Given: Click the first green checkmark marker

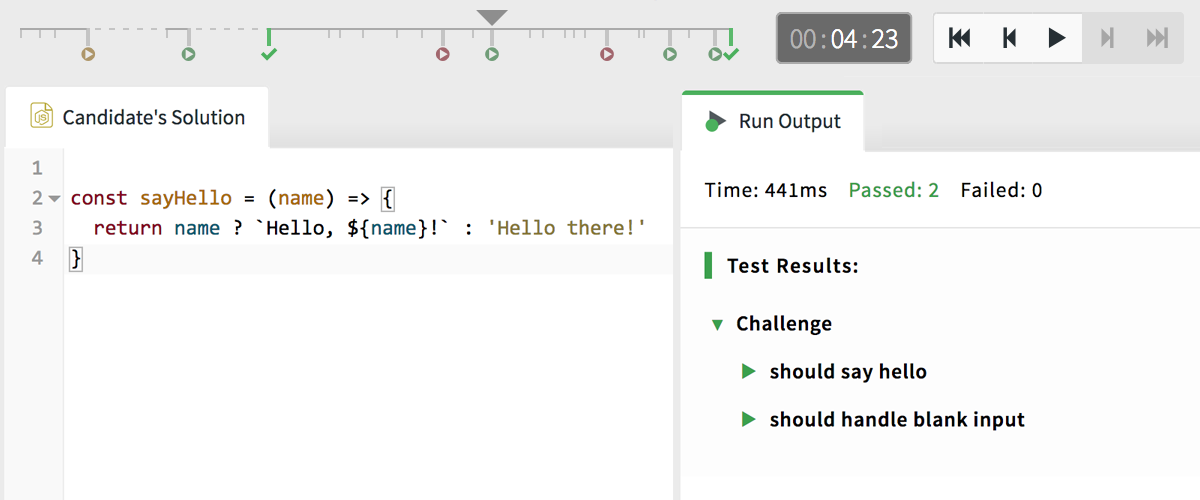Looking at the screenshot, I should pyautogui.click(x=268, y=53).
